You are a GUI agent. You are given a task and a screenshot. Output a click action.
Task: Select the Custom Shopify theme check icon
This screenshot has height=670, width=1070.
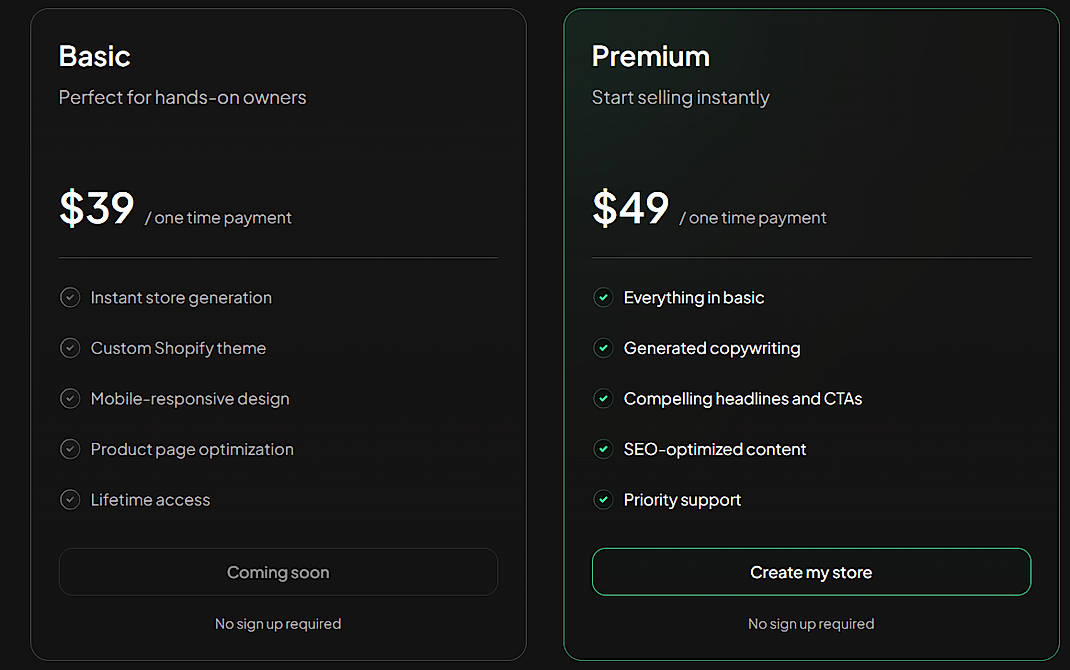click(70, 348)
